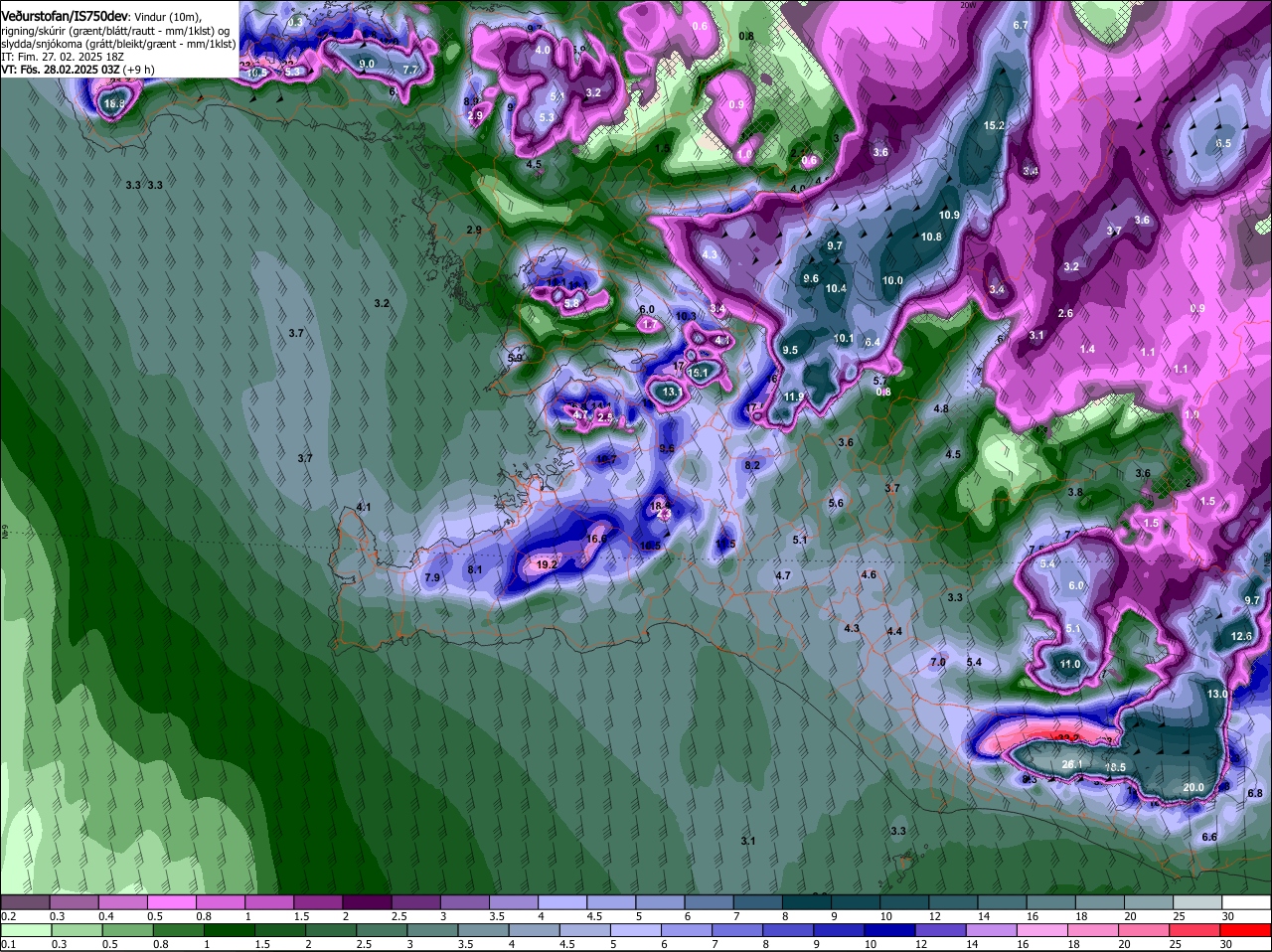The height and width of the screenshot is (952, 1272).
Task: Click the 6.7 value on the map
Action: pyautogui.click(x=1021, y=25)
